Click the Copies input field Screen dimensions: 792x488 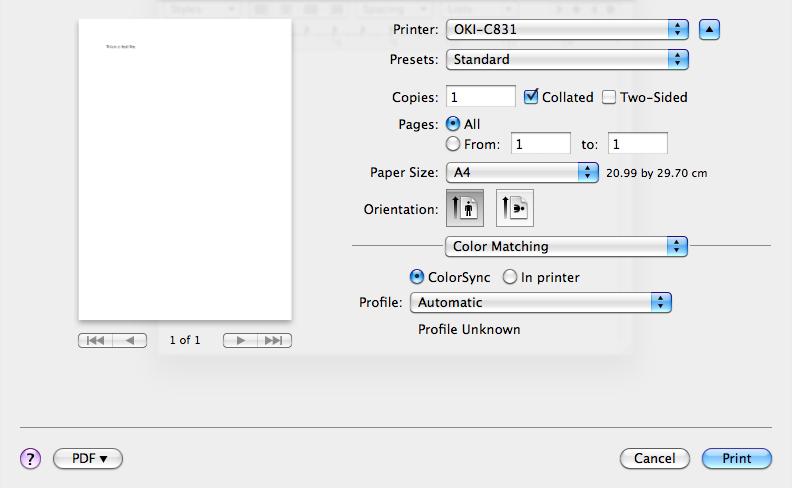coord(480,96)
